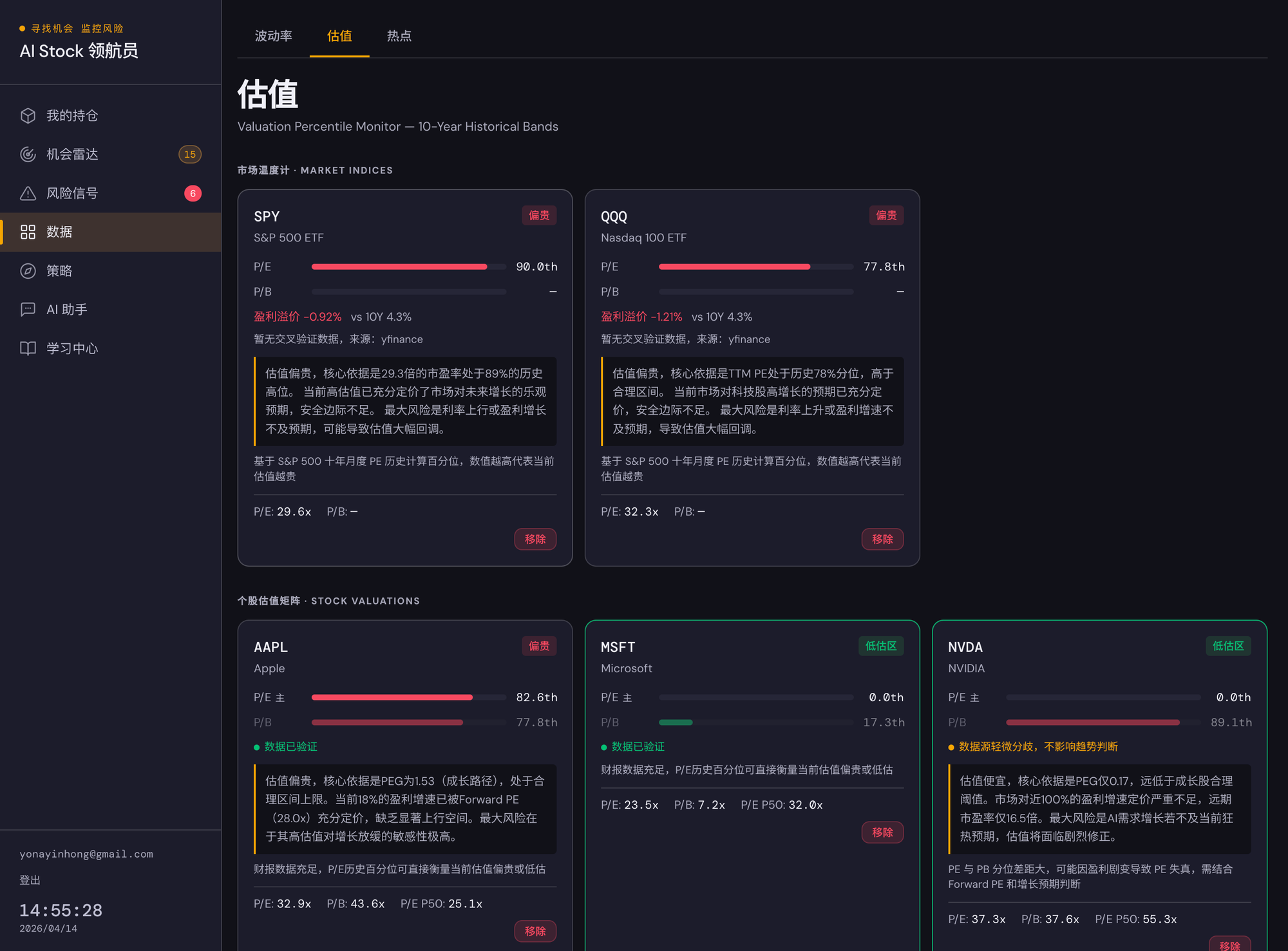The height and width of the screenshot is (951, 1288).
Task: Click the 数据已验证 indicator on AAPL
Action: click(x=286, y=746)
